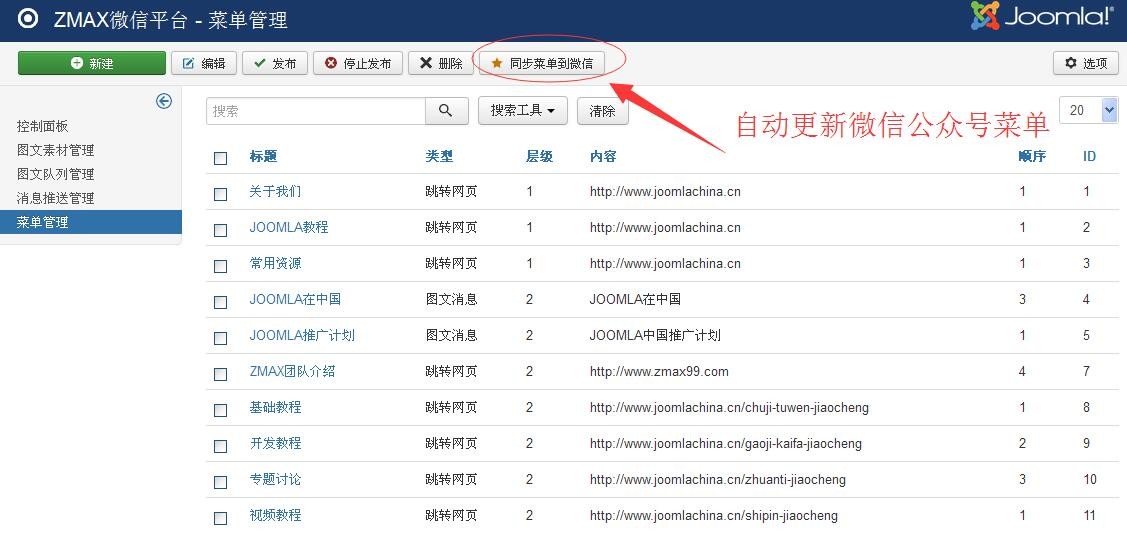Check the box for 关于我们 row
Image resolution: width=1127 pixels, height=537 pixels.
tap(221, 193)
